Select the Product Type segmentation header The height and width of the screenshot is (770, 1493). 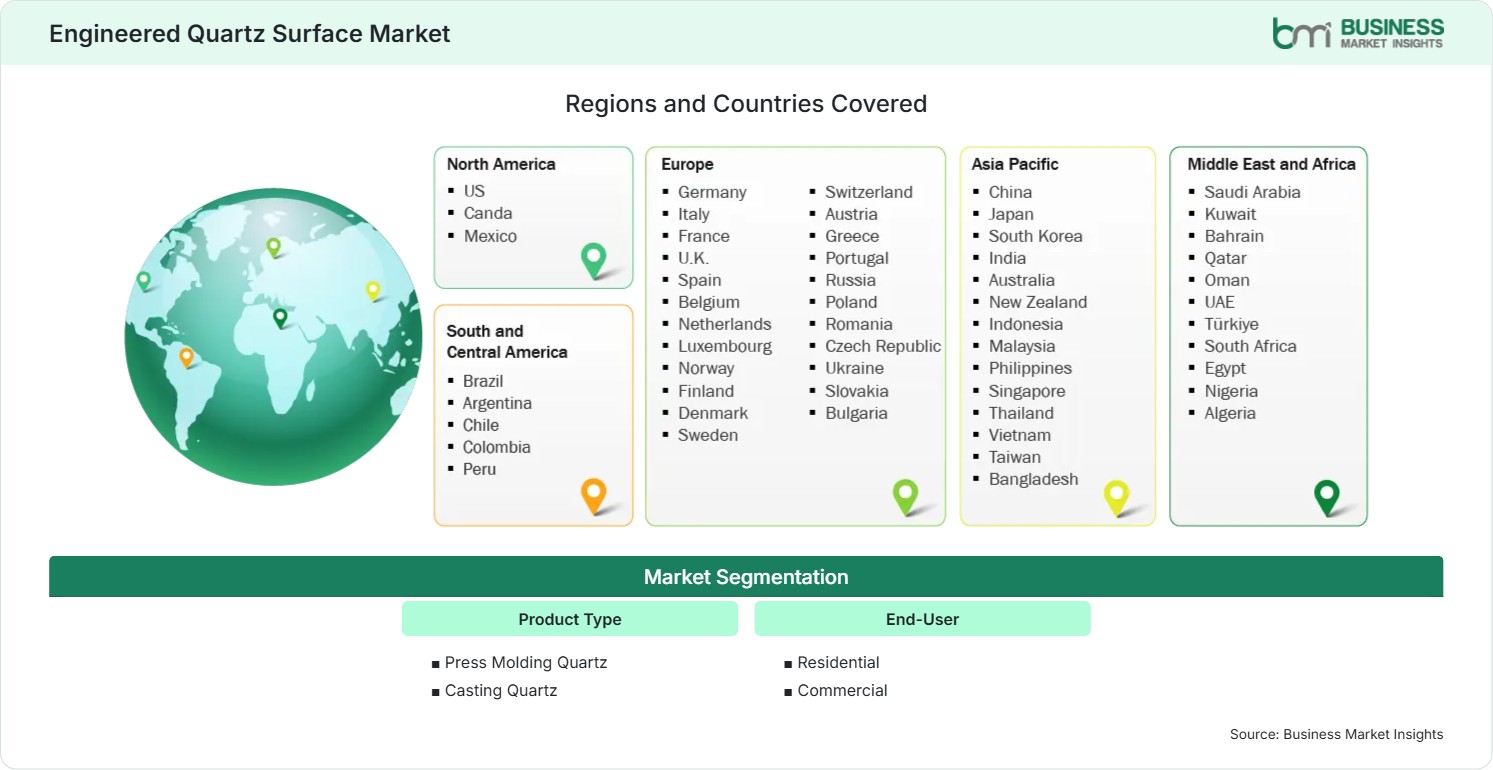(x=570, y=619)
